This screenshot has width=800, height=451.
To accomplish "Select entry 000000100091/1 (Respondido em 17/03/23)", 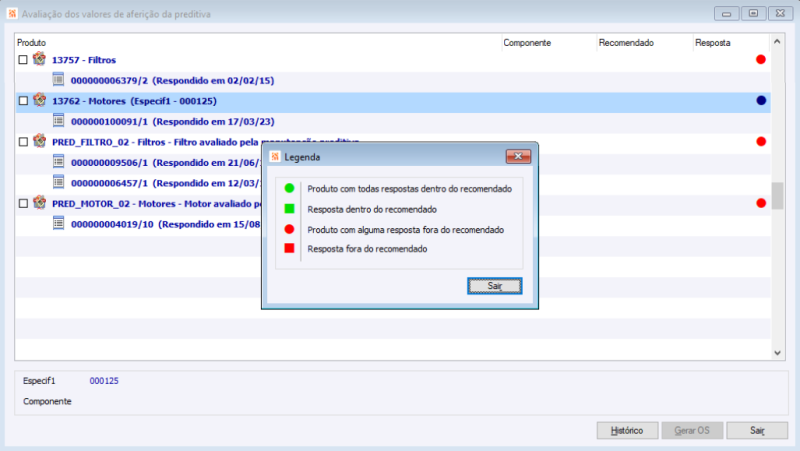I will point(393,121).
